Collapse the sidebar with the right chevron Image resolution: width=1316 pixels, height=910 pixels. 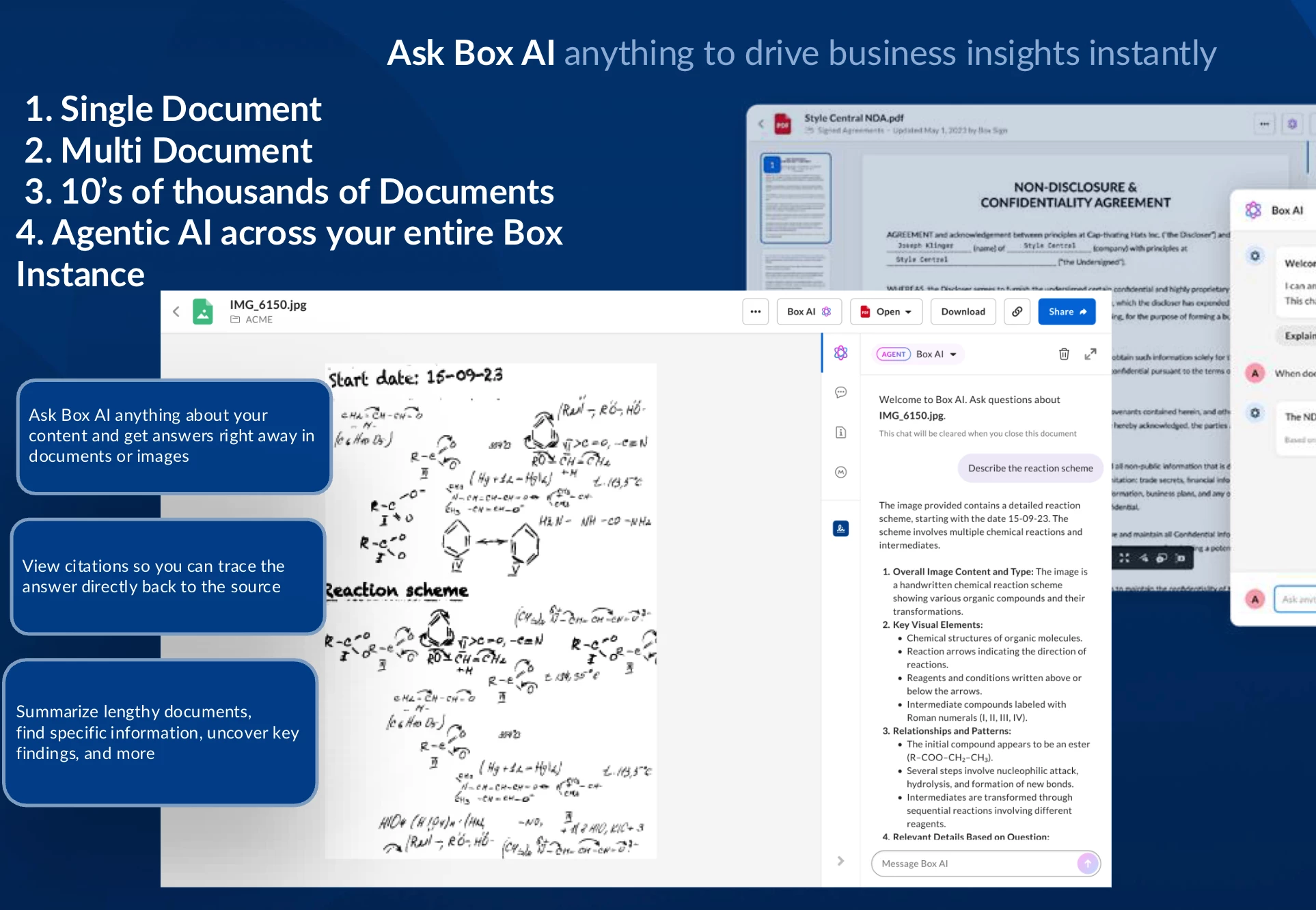(840, 861)
